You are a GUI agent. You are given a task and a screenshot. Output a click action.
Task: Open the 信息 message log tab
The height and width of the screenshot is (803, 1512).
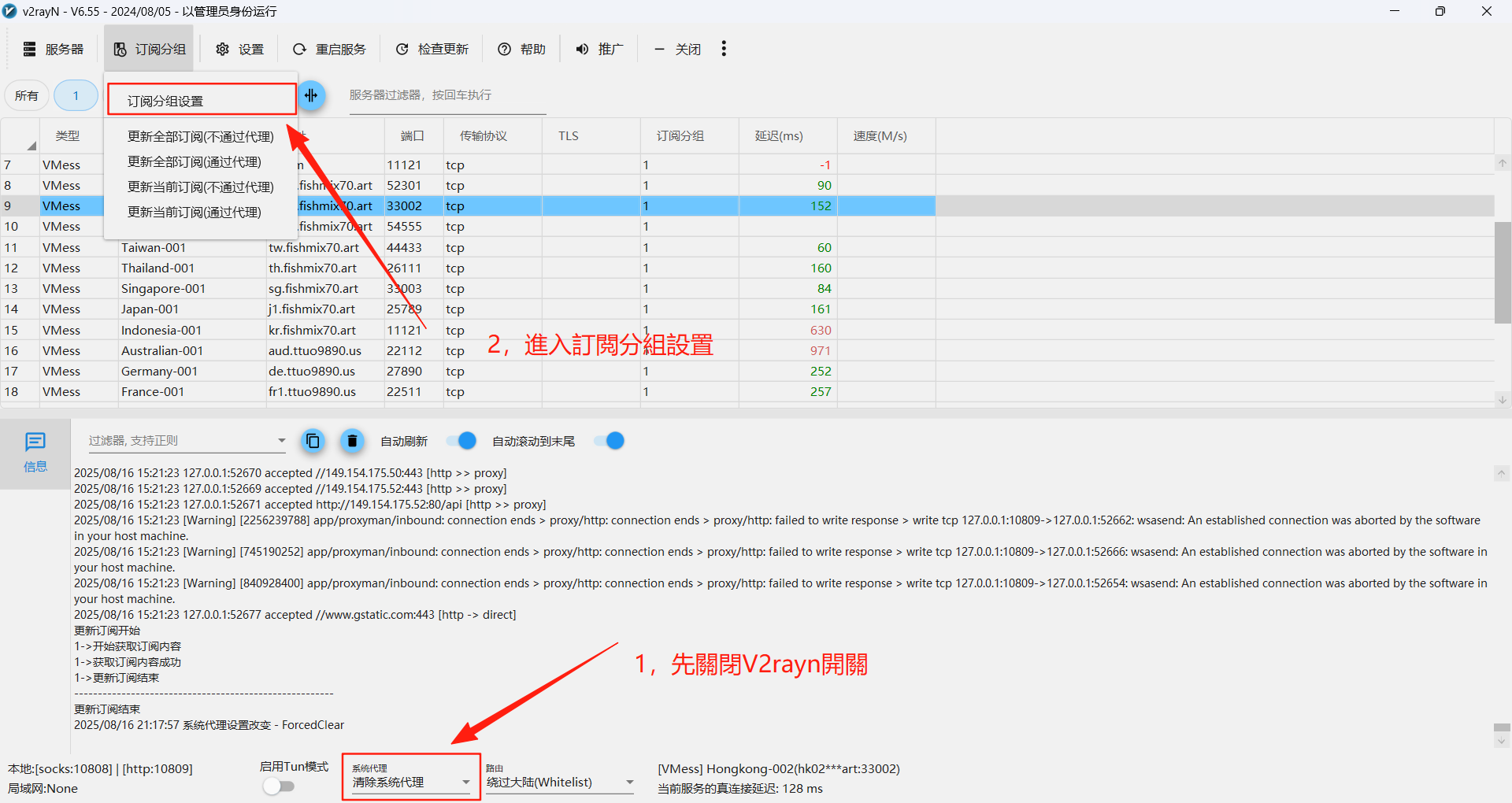35,453
